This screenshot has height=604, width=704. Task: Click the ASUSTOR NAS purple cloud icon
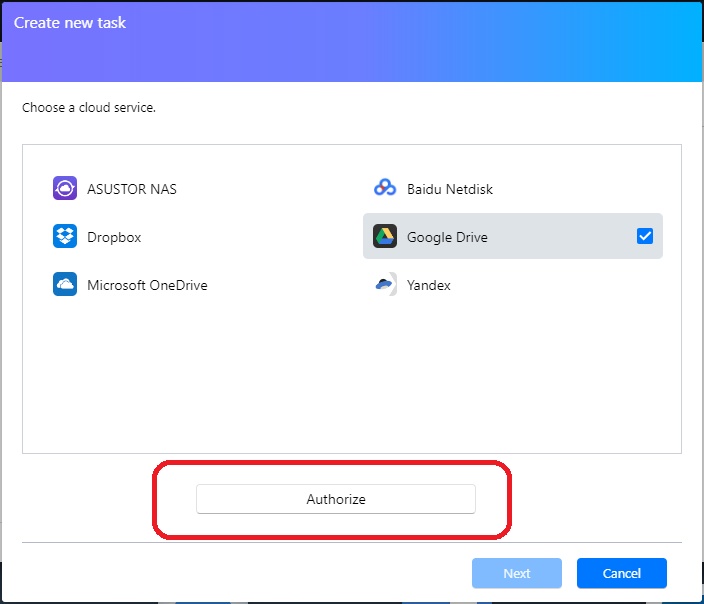(65, 189)
